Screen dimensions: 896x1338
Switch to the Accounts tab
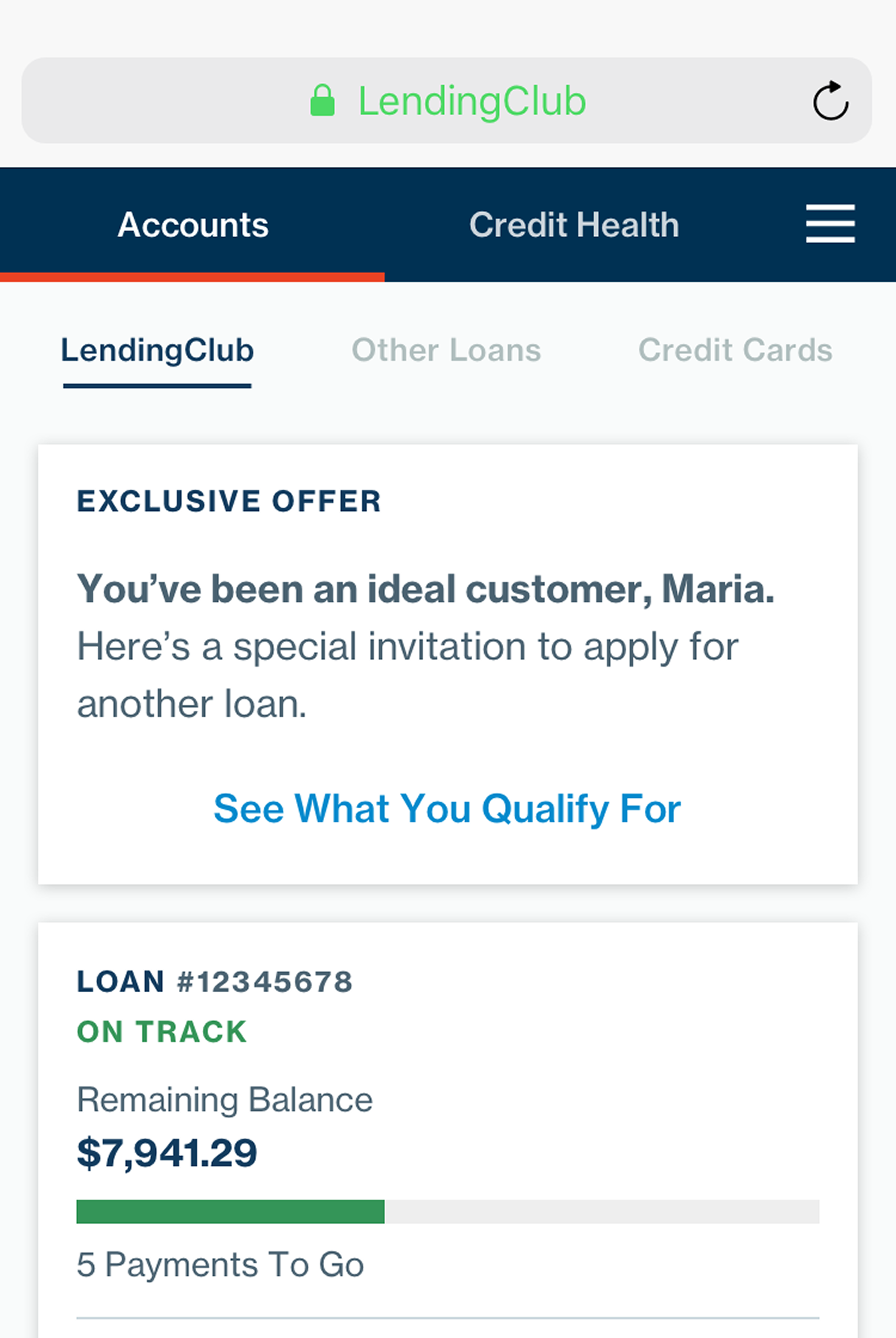(x=192, y=224)
